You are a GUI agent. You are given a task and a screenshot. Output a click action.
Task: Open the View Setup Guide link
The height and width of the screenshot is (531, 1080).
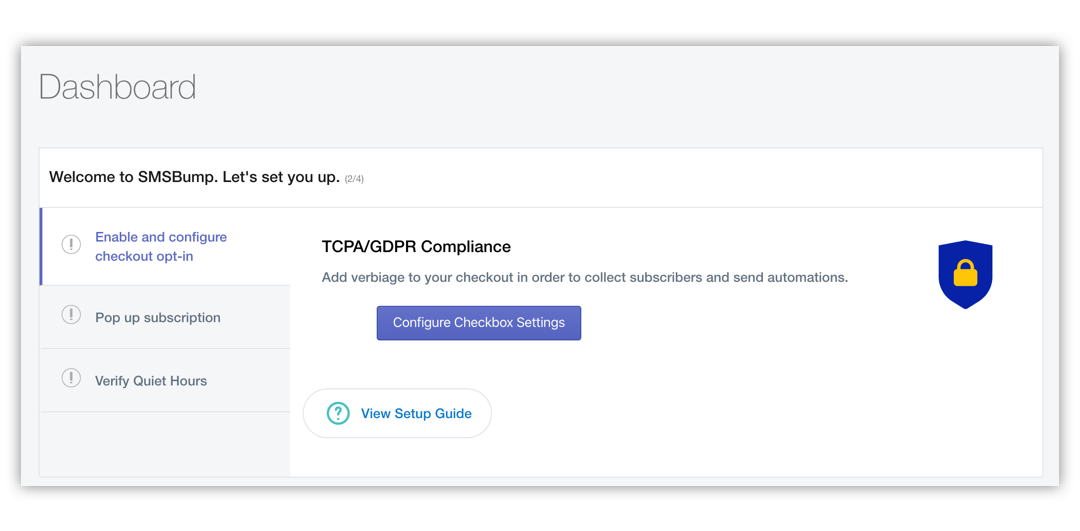tap(416, 414)
